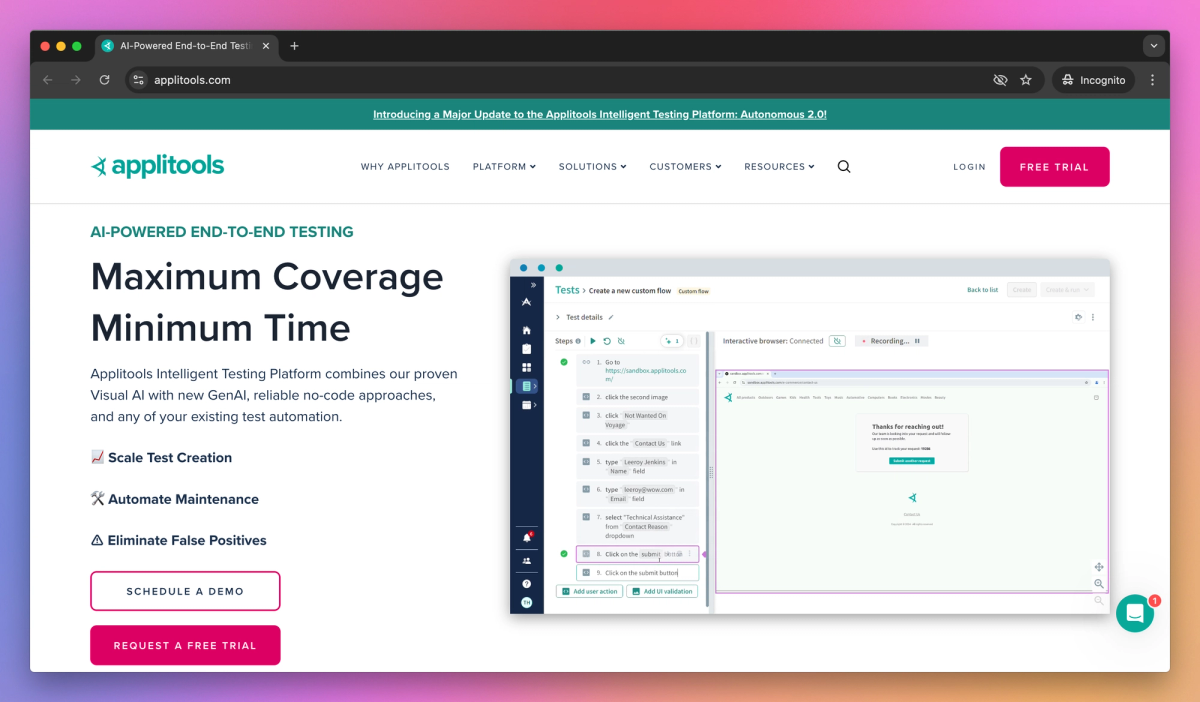Click the SCHEDULE A DEMO button
The image size is (1200, 702).
coord(185,591)
